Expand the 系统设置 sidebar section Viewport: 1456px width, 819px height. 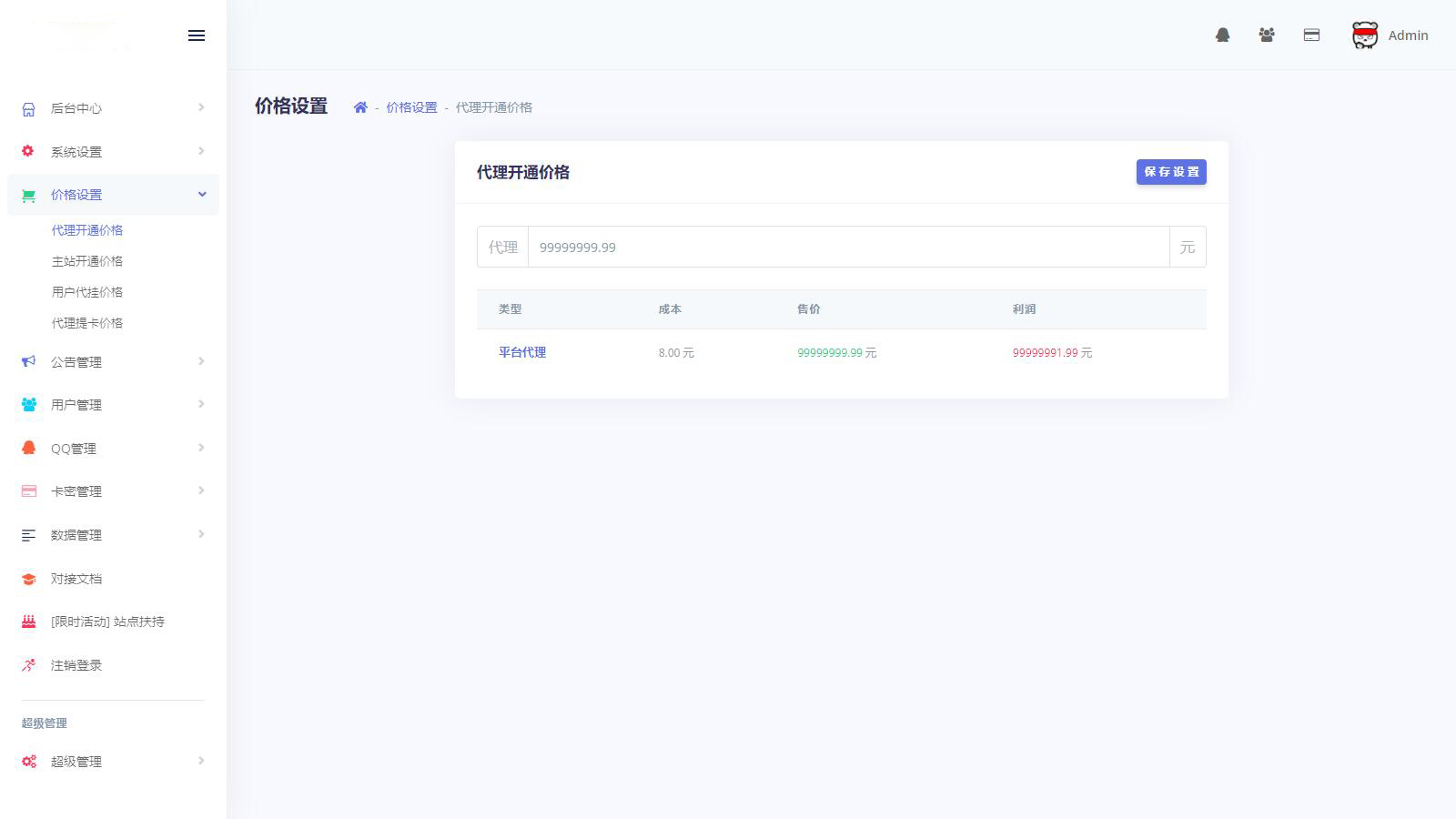click(113, 152)
